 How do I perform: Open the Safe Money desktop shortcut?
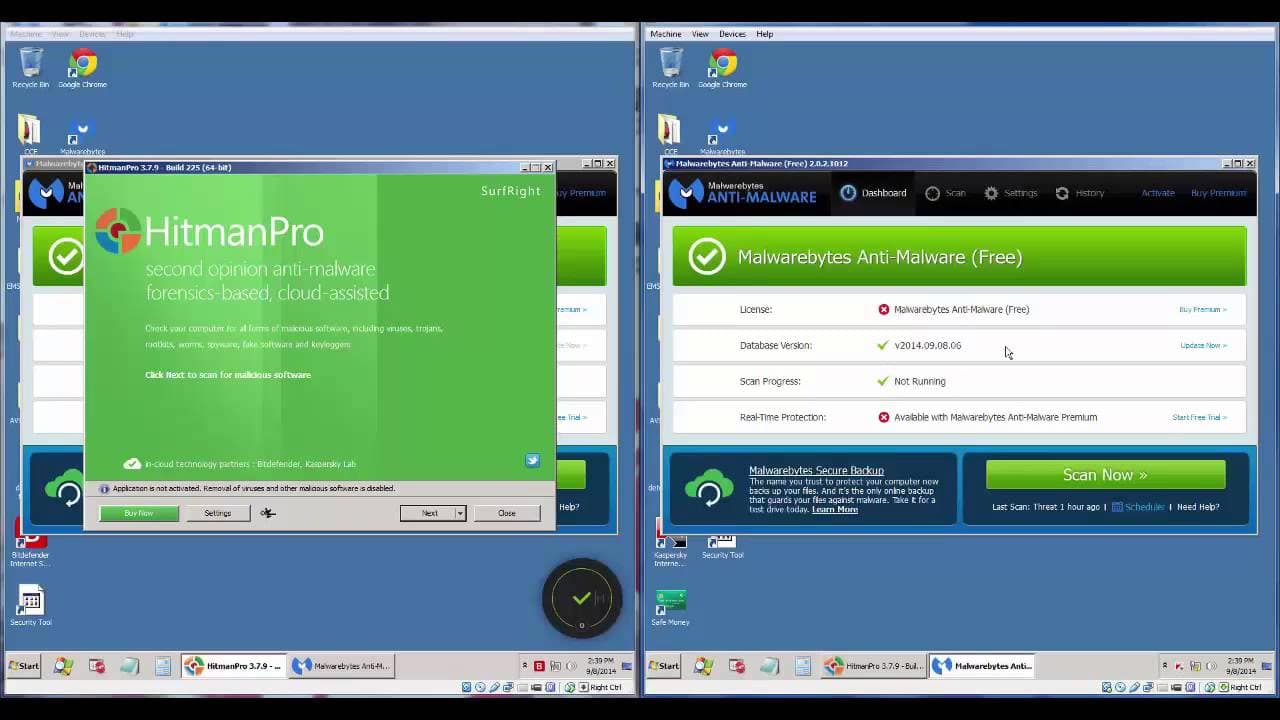click(670, 607)
